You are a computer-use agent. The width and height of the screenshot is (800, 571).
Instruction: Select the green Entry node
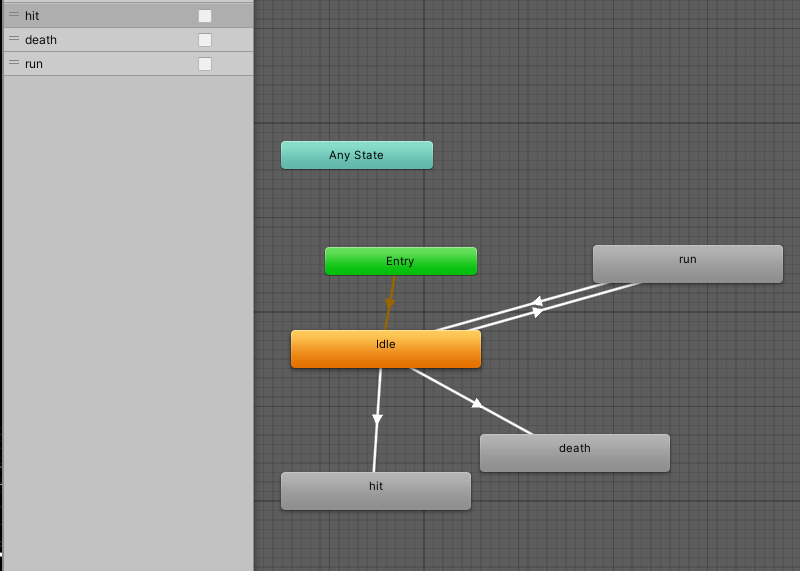tap(400, 261)
